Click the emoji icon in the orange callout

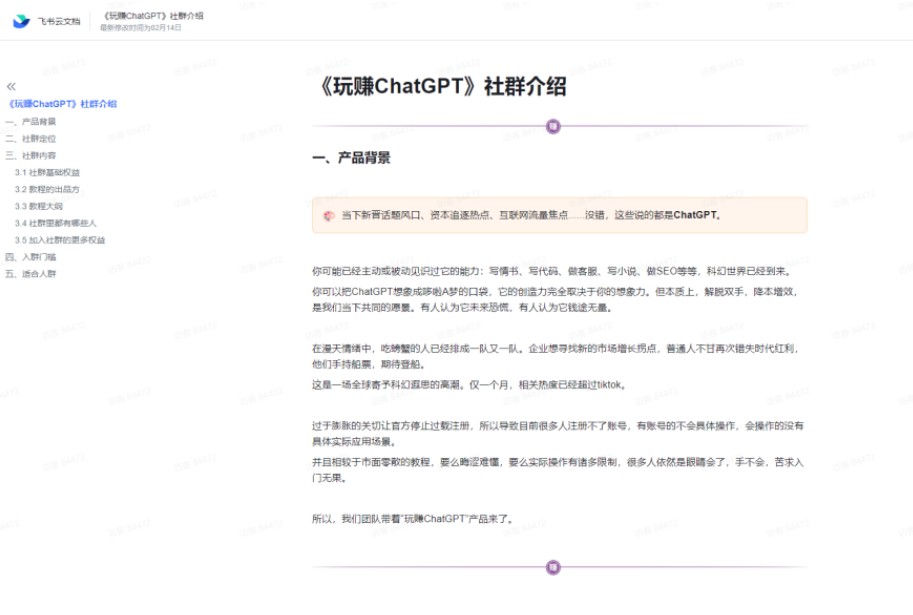pos(329,215)
